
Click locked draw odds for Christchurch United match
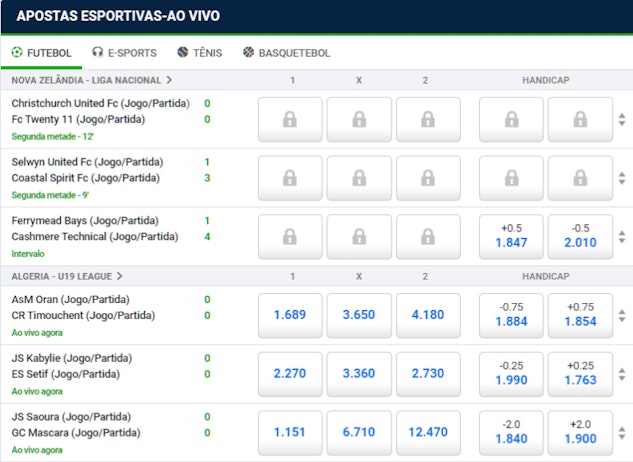tap(359, 120)
